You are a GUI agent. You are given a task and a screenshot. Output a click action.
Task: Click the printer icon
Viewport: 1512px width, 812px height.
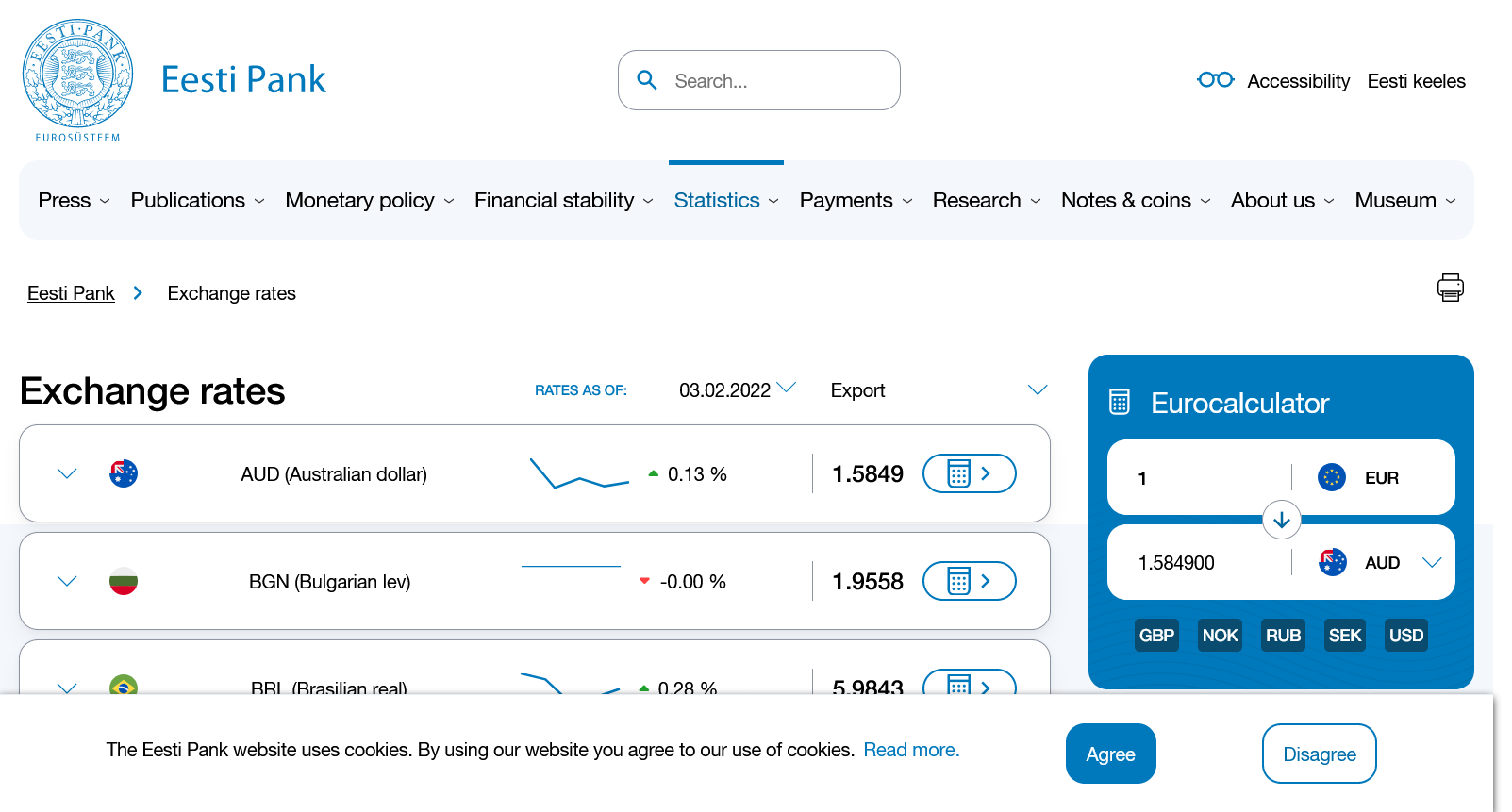pyautogui.click(x=1450, y=288)
